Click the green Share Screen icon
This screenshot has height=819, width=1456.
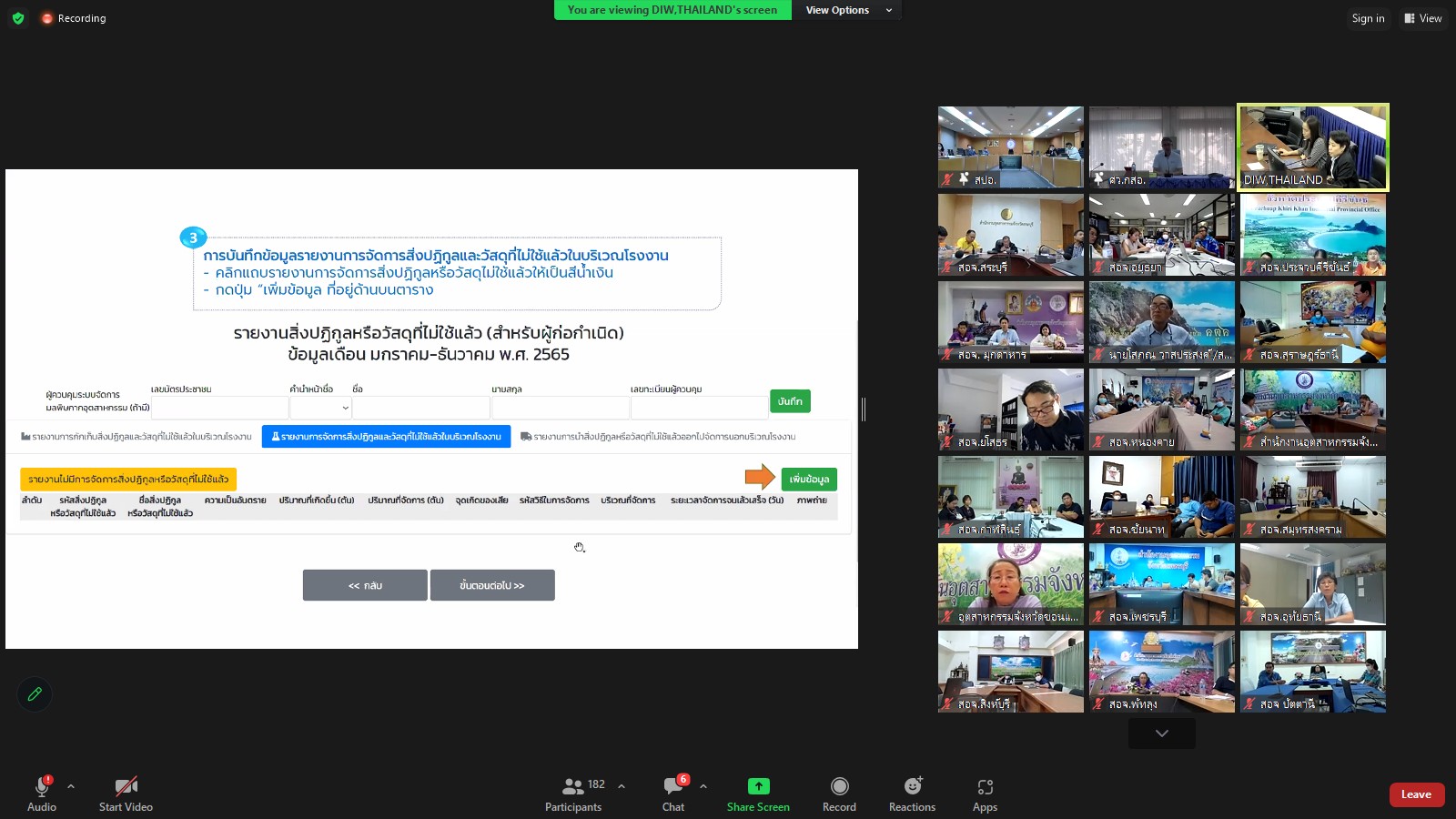pyautogui.click(x=758, y=786)
